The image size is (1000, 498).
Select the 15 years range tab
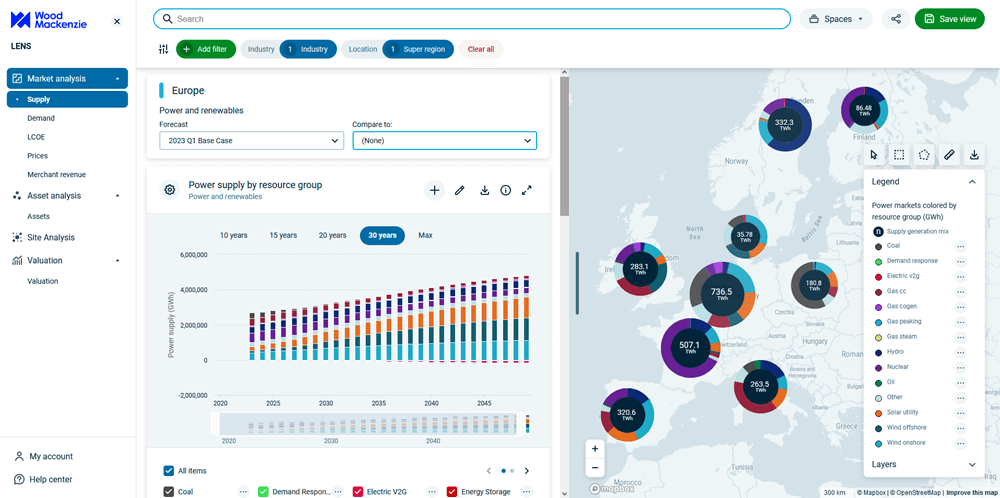pos(283,235)
